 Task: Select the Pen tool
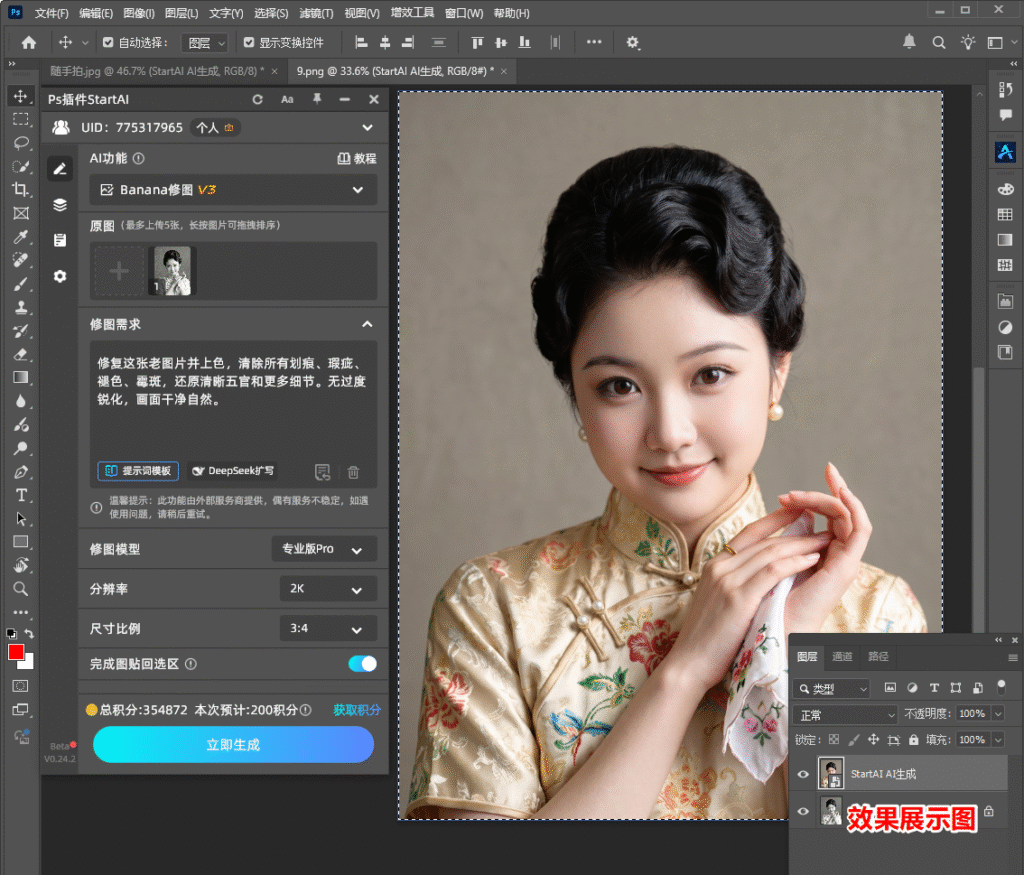point(21,471)
